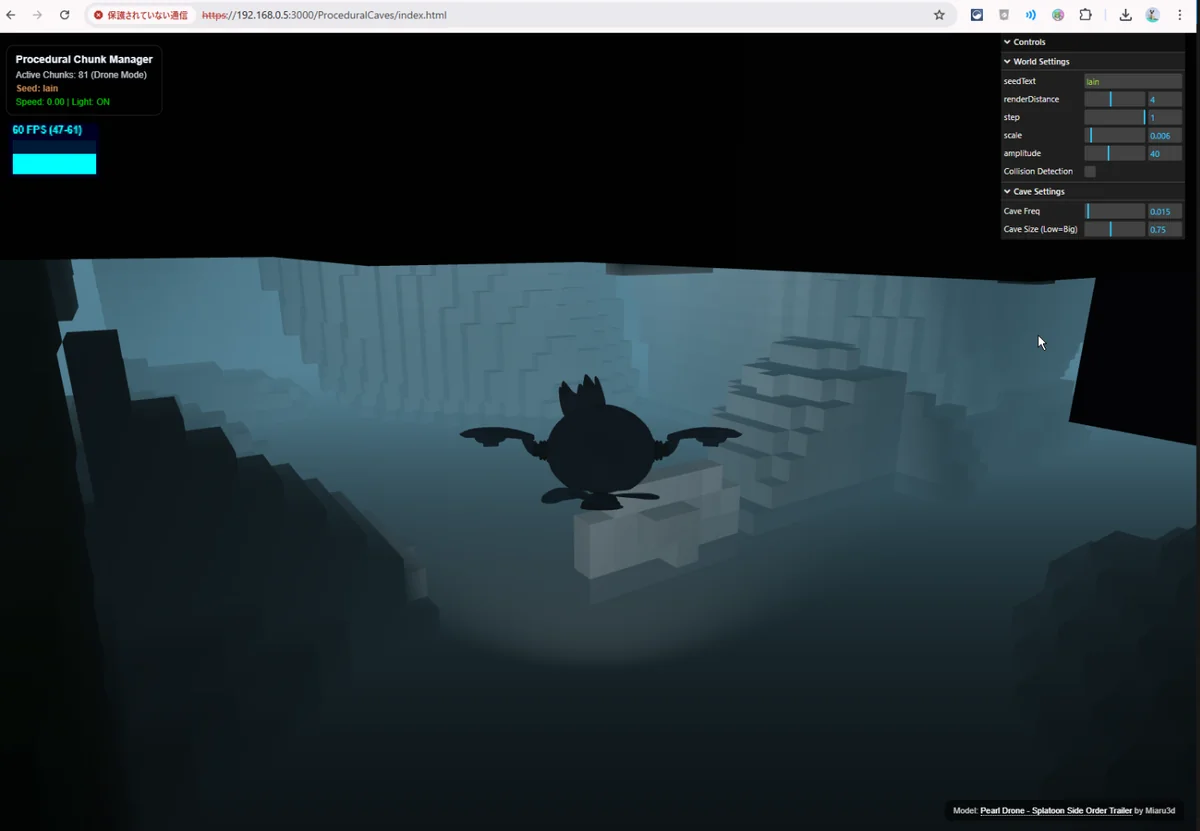Click the browser back arrow
The height and width of the screenshot is (831, 1200).
(x=11, y=15)
